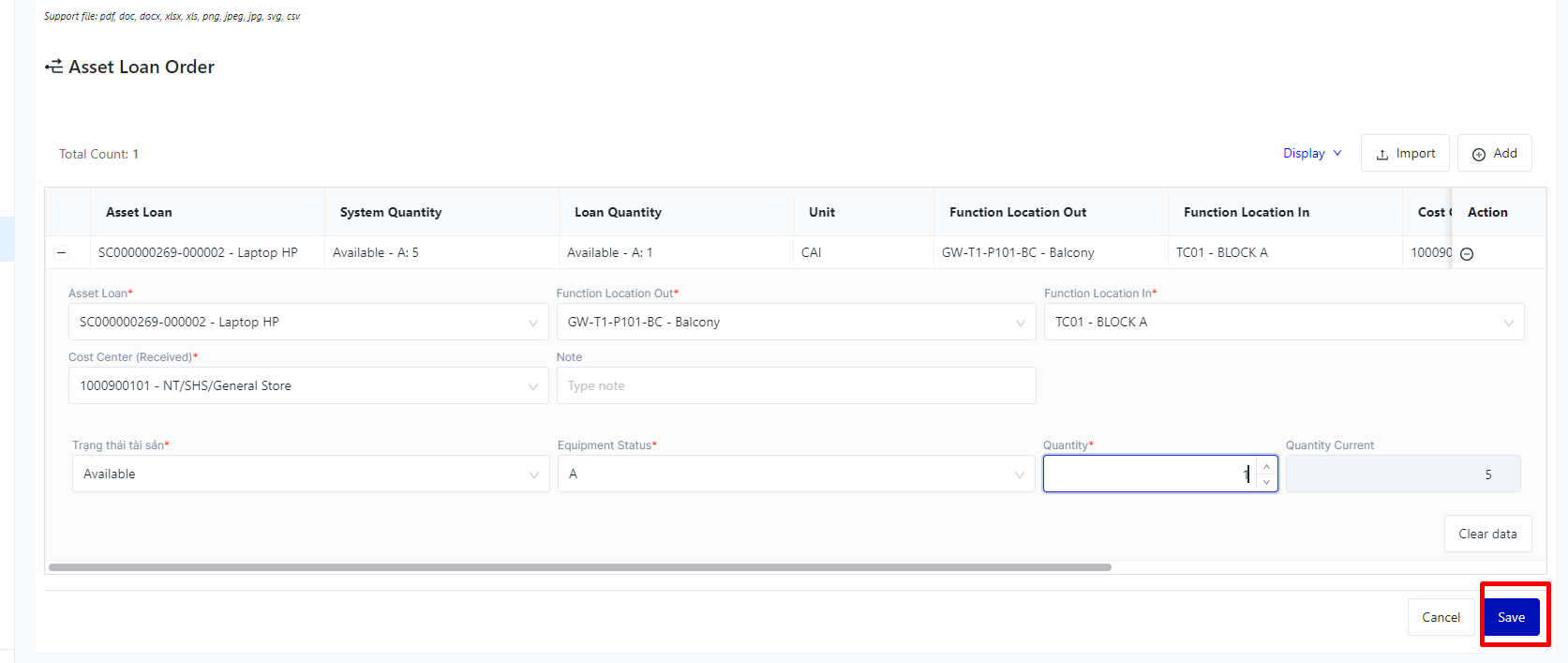Open the Trạng thái tài sản dropdown
Viewport: 1568px width, 663px height.
click(310, 474)
